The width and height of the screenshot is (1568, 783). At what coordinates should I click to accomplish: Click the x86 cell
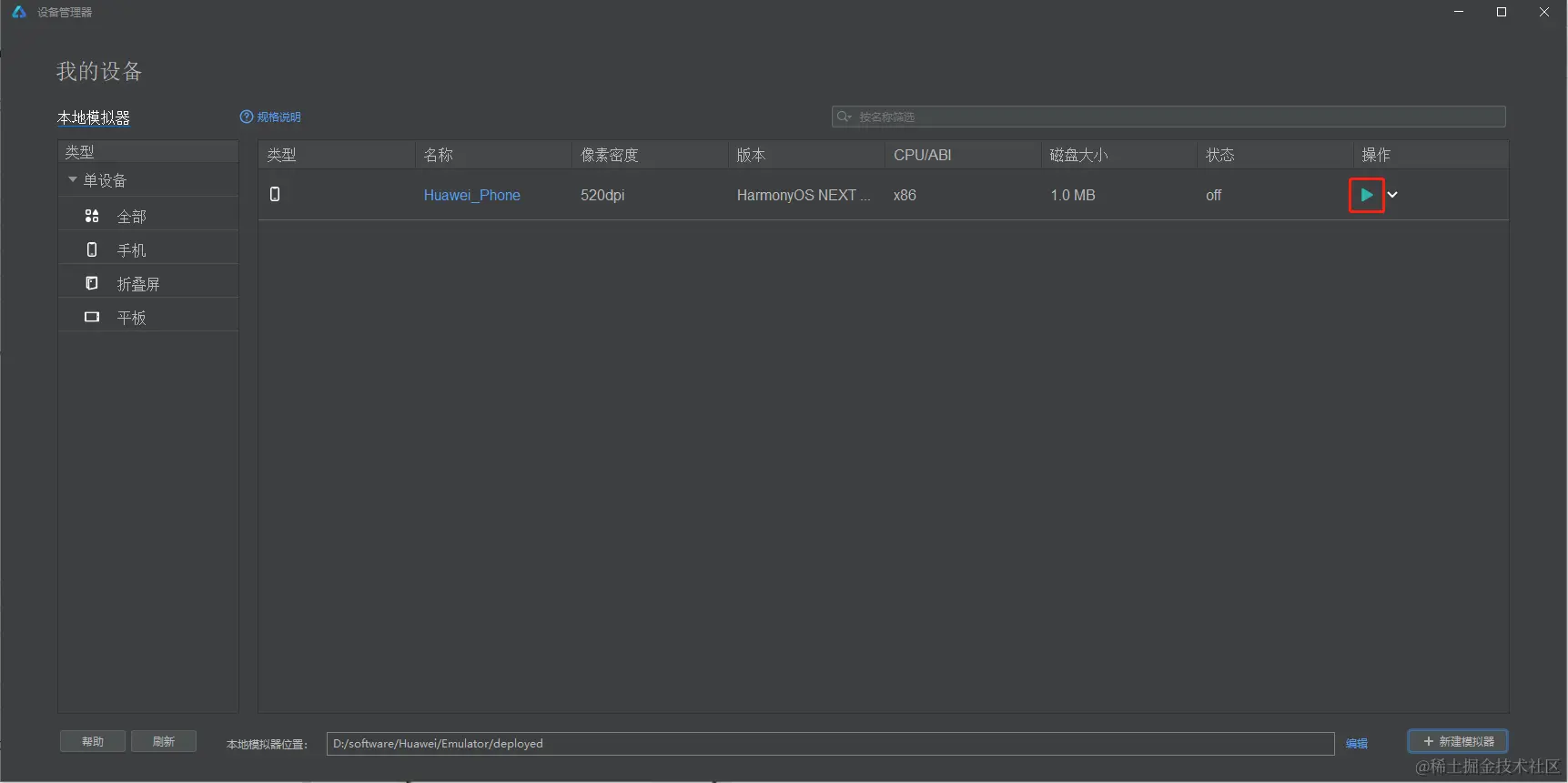tap(905, 195)
